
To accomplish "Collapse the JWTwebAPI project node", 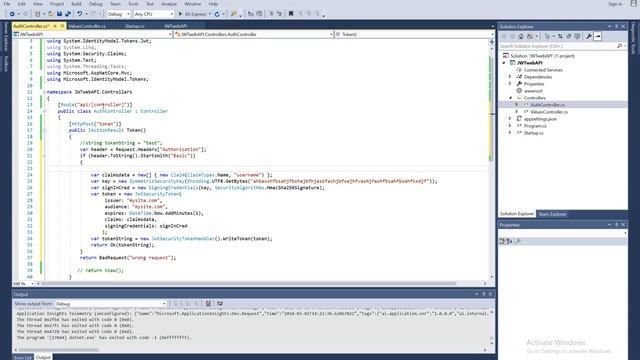I will pyautogui.click(x=504, y=63).
